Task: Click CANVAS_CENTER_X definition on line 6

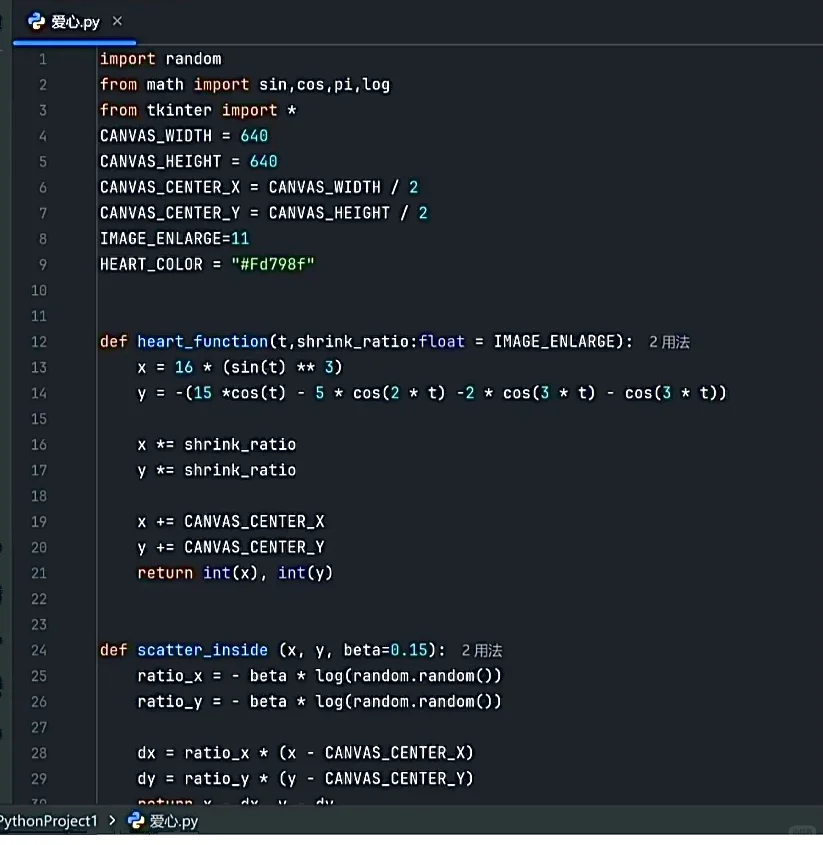Action: (170, 188)
